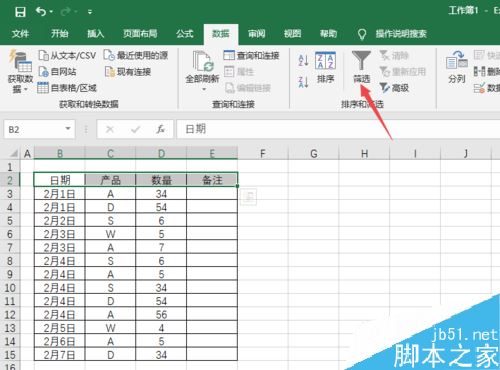Select row 2 header
The width and height of the screenshot is (500, 370).
click(10, 180)
